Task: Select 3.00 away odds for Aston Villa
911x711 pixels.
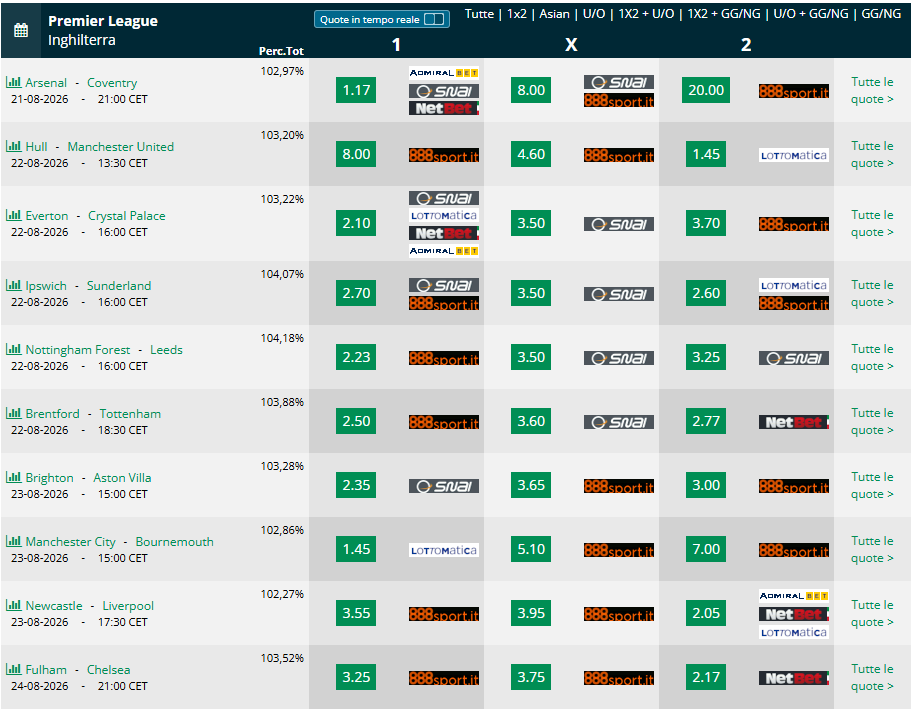Action: (x=706, y=484)
